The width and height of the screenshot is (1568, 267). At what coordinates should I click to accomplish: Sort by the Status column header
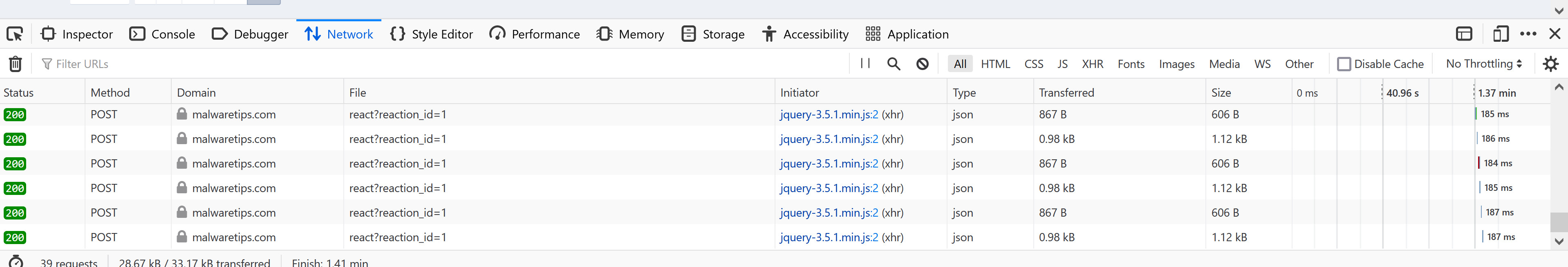click(43, 93)
